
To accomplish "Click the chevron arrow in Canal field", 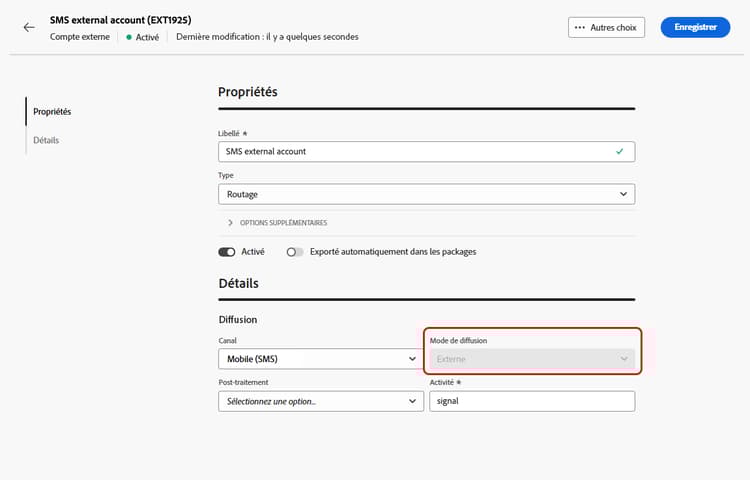I will point(412,358).
